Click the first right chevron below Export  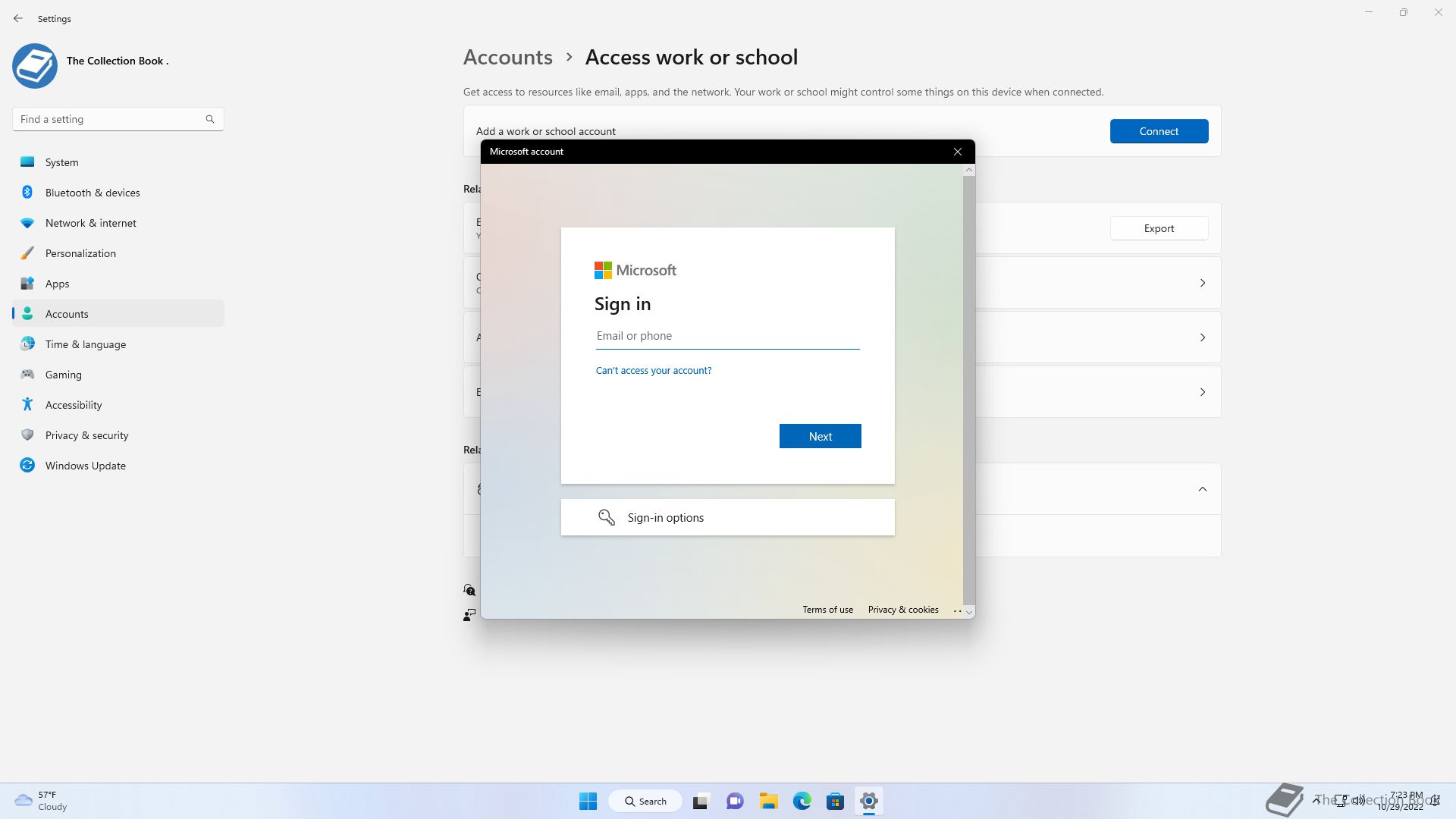(x=1202, y=283)
